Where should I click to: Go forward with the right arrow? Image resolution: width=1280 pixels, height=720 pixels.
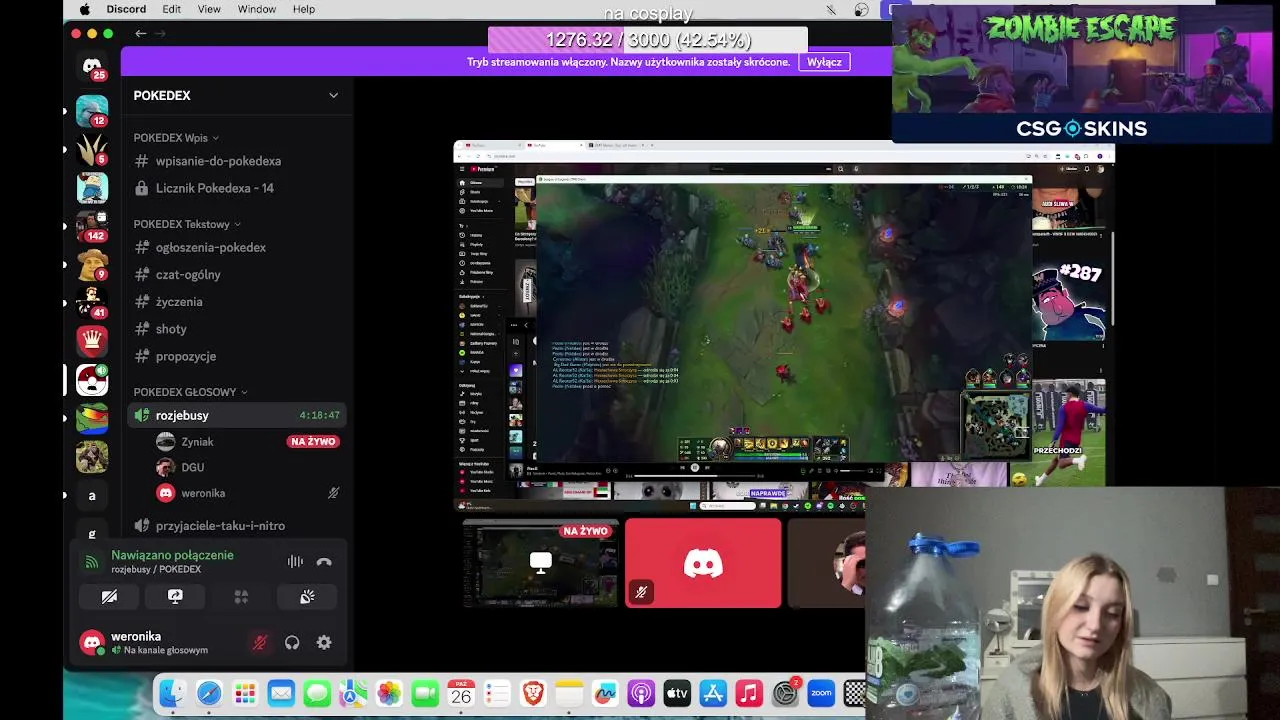(160, 33)
